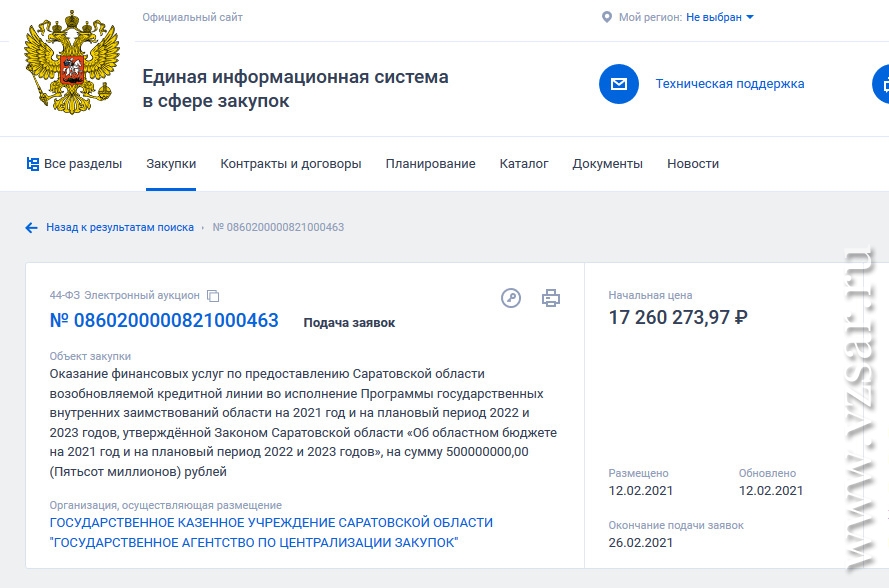889x588 pixels.
Task: Open the ГОСУДАРСТВЕННОЕ КАЗЕННОЕ УЧРЕЖДЕНИЕ organization link
Action: click(x=271, y=532)
